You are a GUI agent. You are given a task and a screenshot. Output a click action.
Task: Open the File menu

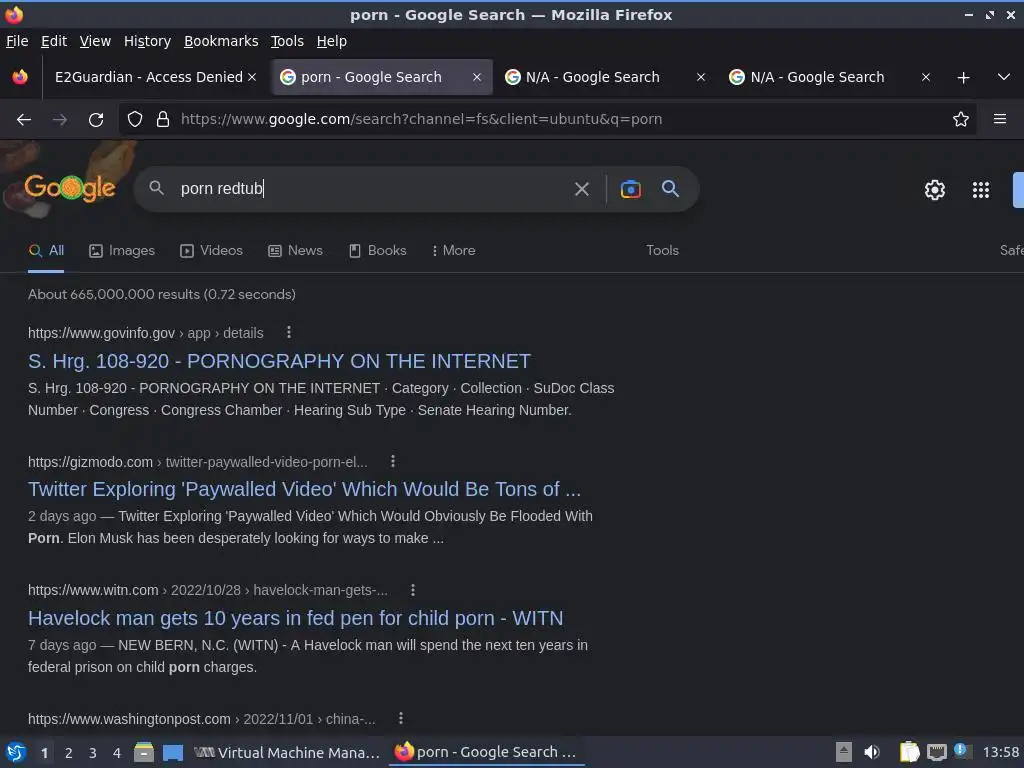pos(17,41)
